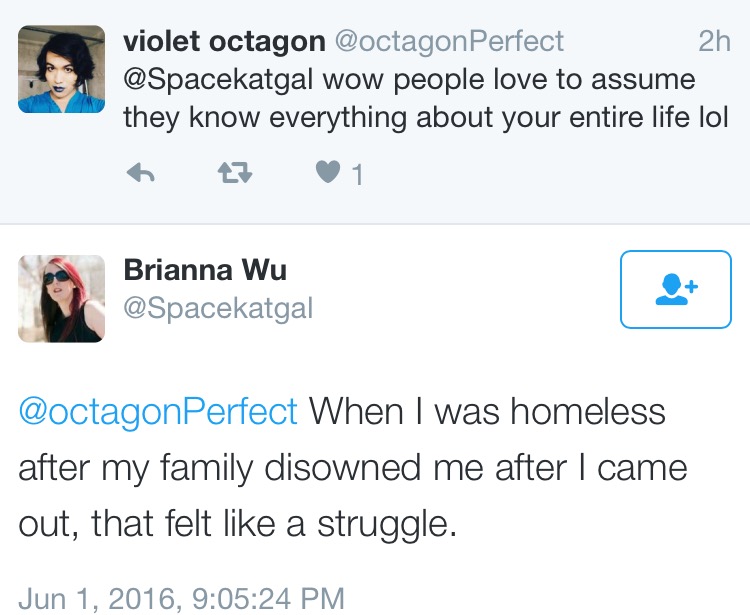The width and height of the screenshot is (750, 615).
Task: Open violet octagon's tweet about people assuming
Action: [x=426, y=99]
